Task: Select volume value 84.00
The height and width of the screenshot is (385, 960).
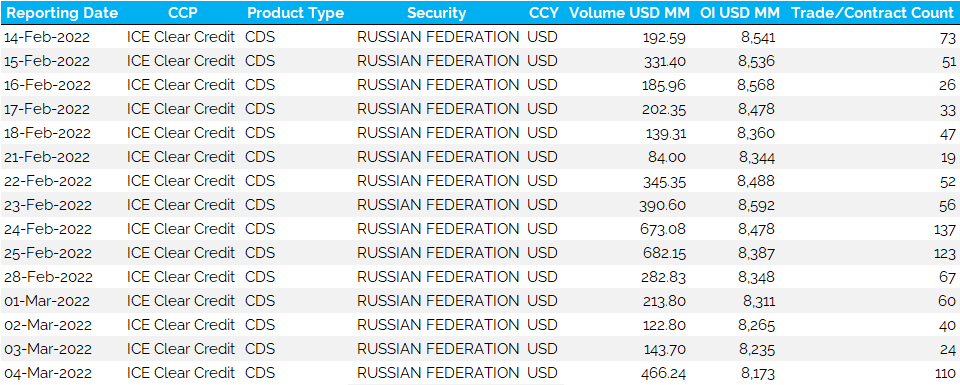Action: point(667,157)
